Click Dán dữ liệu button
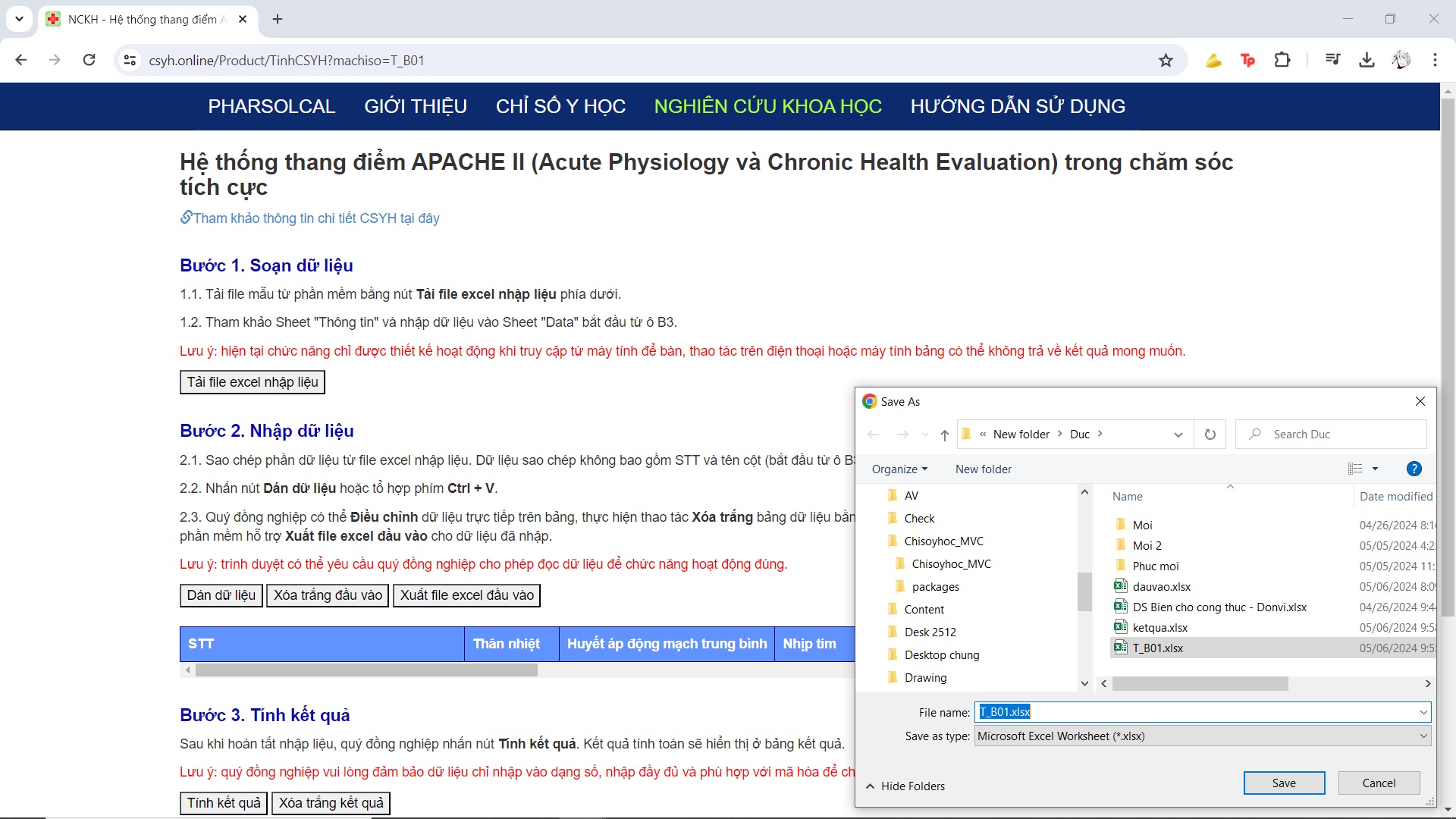 point(221,595)
